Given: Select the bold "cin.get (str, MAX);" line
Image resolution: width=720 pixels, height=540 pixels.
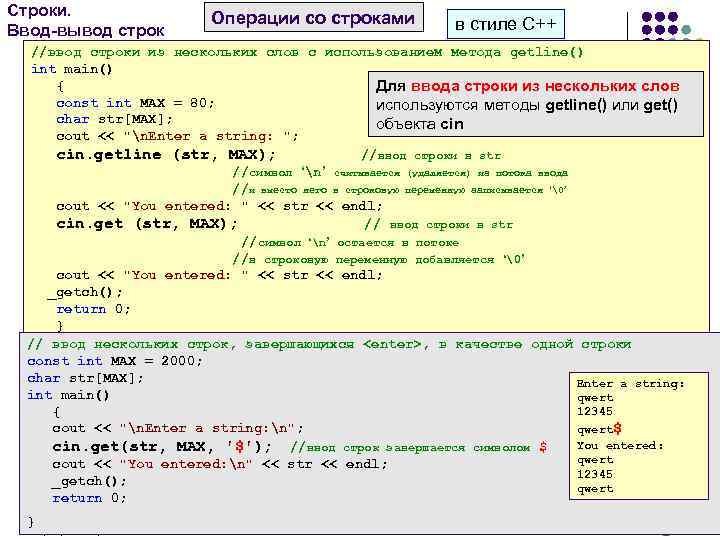Looking at the screenshot, I should click(x=147, y=224).
